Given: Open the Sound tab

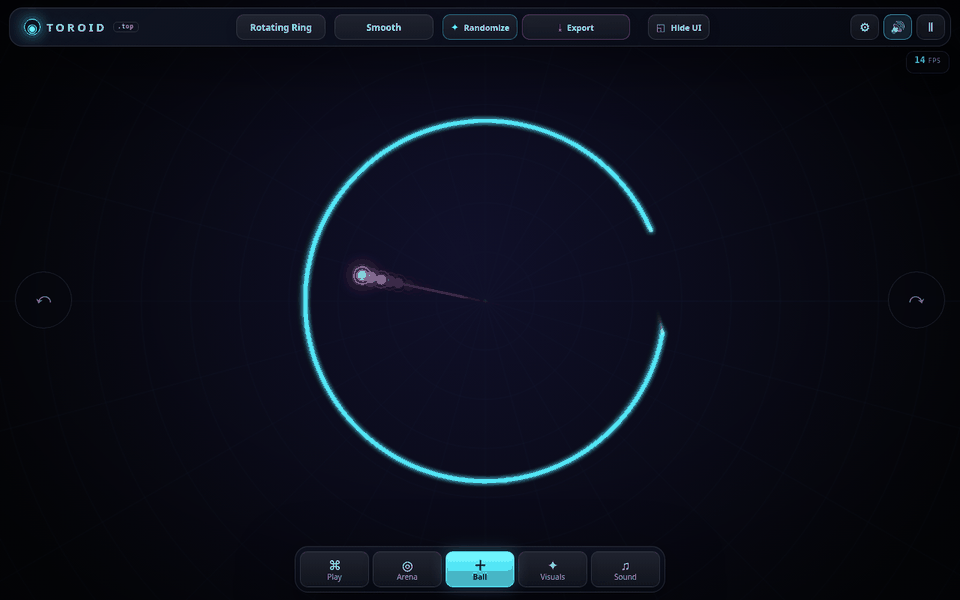Looking at the screenshot, I should [625, 569].
